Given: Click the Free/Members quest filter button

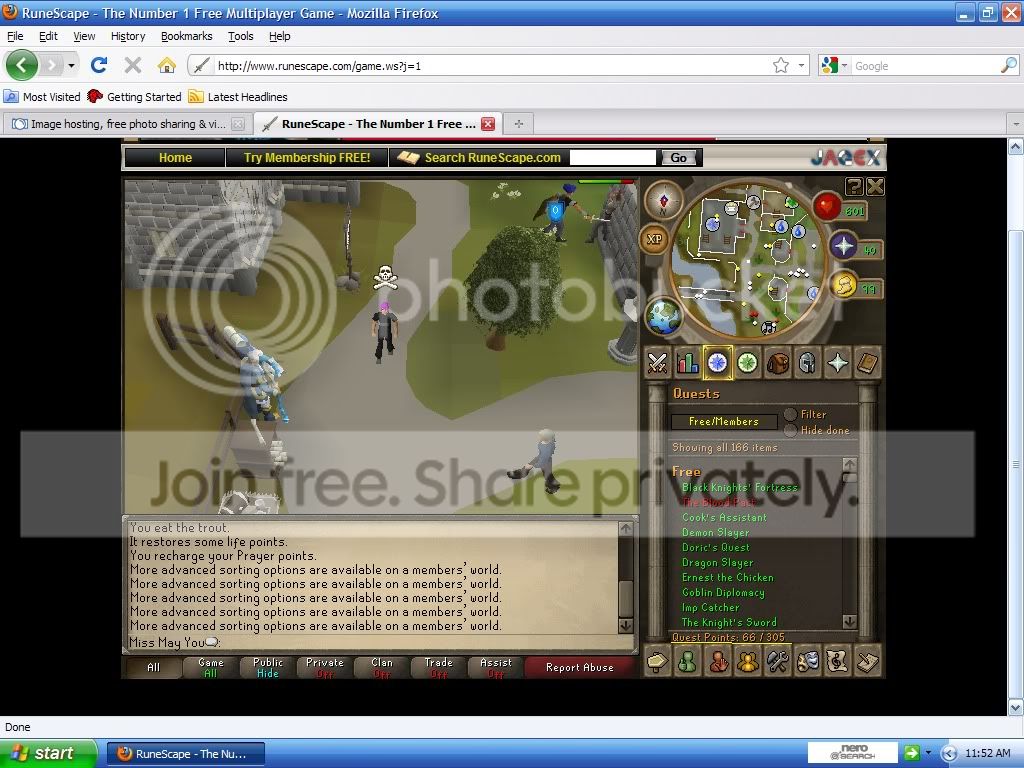Looking at the screenshot, I should click(723, 421).
